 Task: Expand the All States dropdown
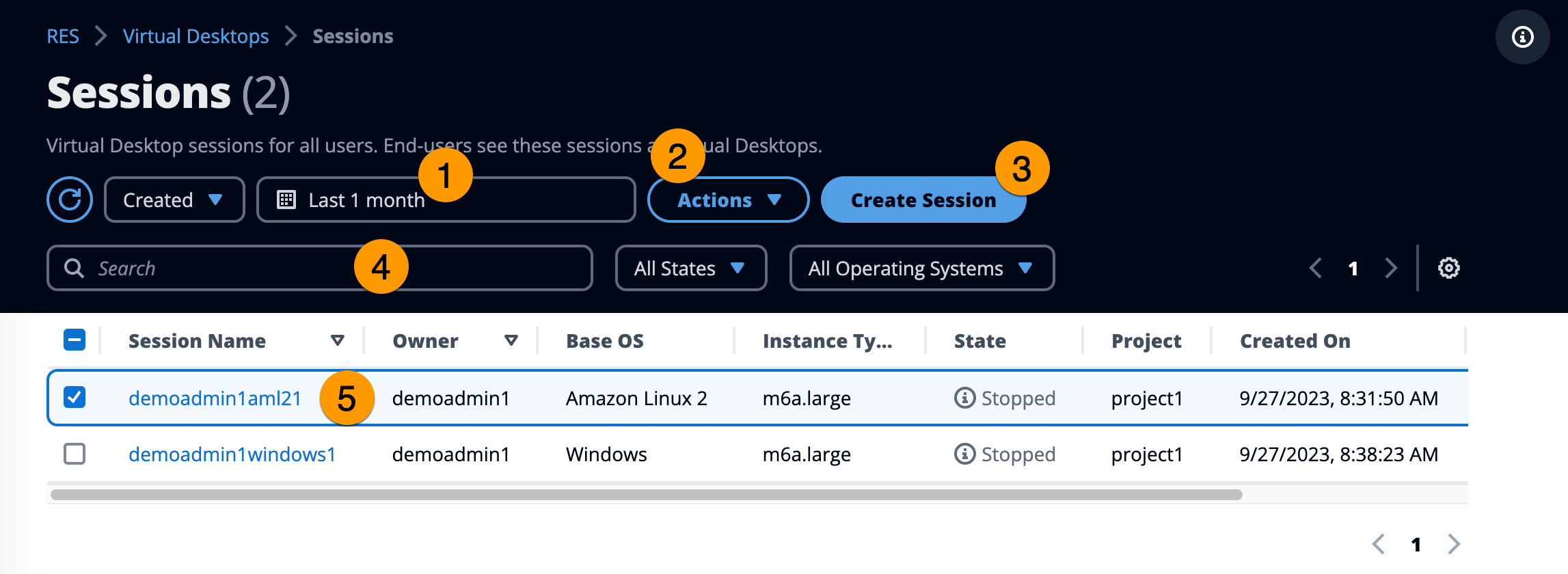coord(690,268)
